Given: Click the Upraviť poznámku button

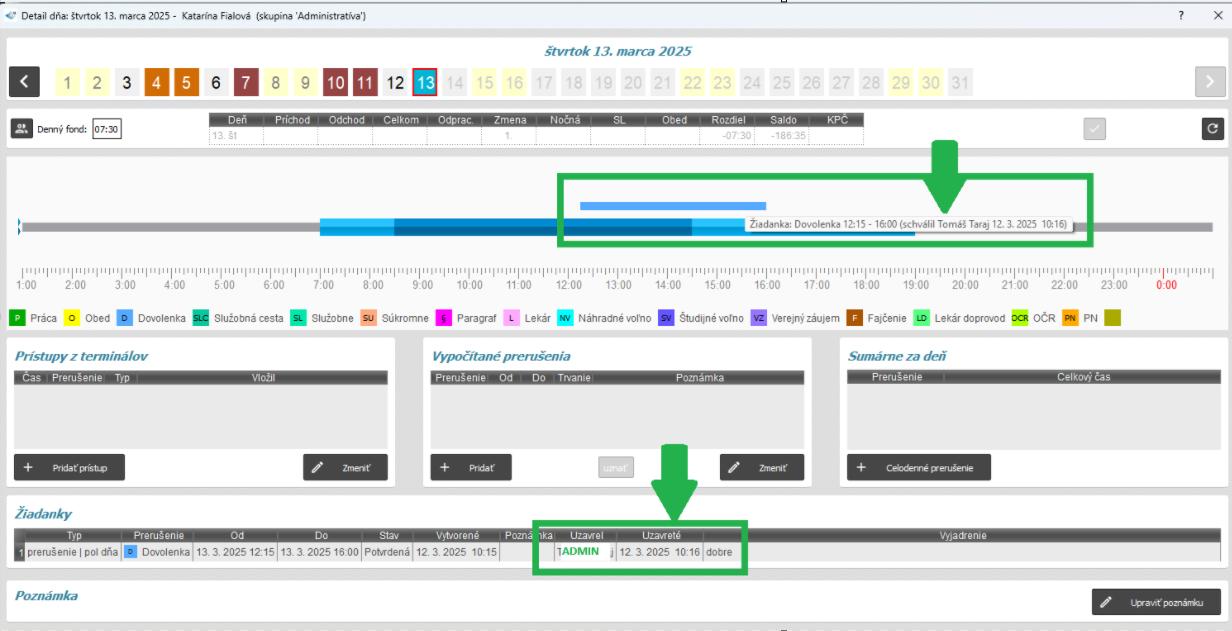Looking at the screenshot, I should [x=1156, y=602].
